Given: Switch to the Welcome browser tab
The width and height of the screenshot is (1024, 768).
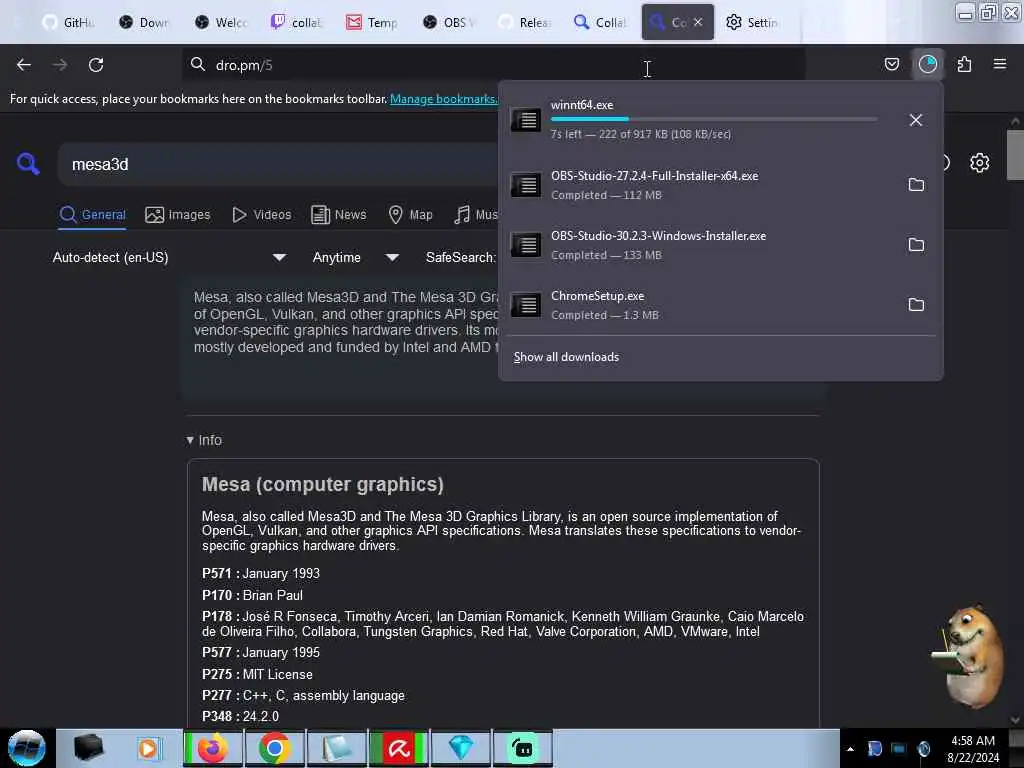Looking at the screenshot, I should tap(221, 22).
